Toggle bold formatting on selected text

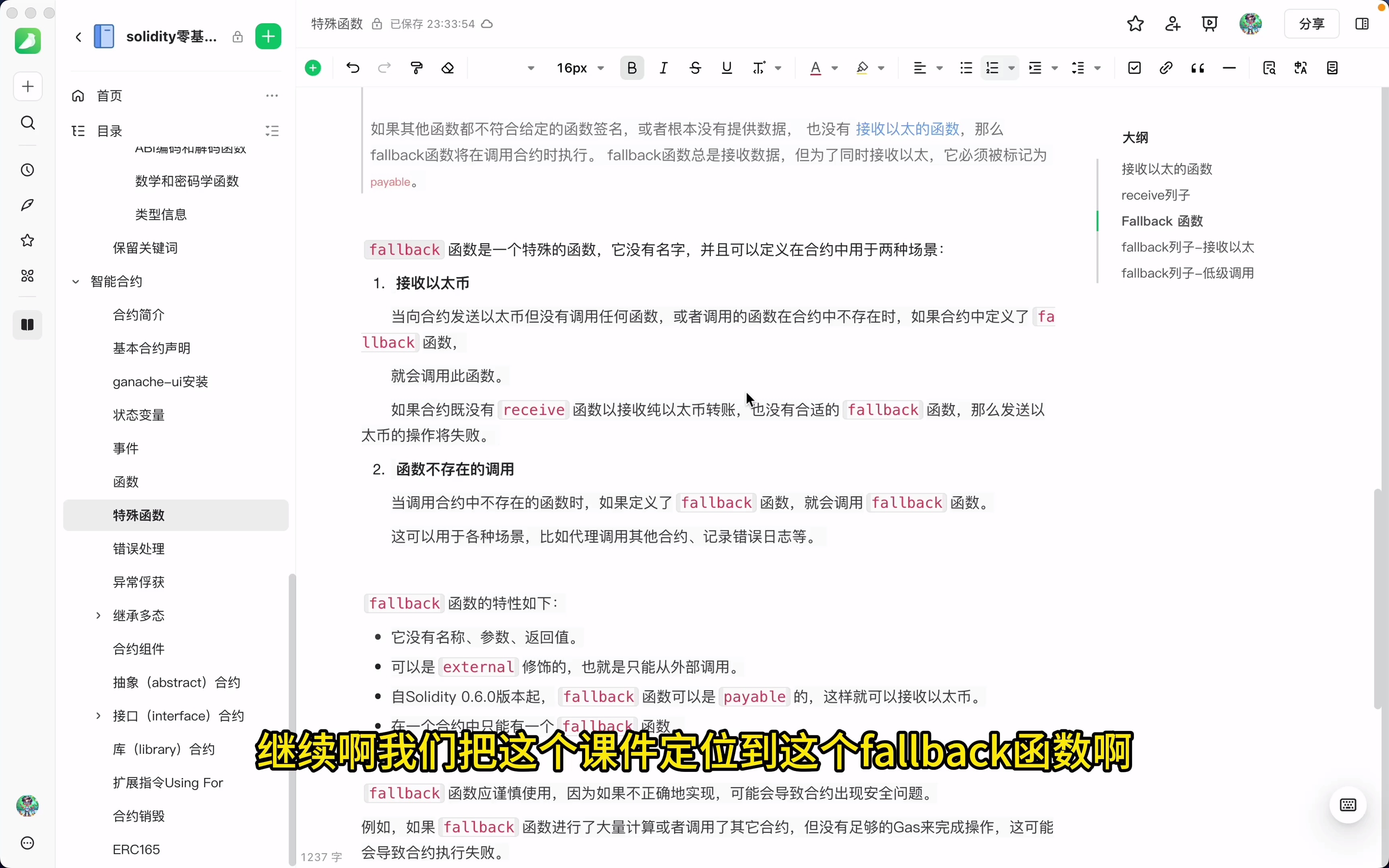tap(631, 68)
